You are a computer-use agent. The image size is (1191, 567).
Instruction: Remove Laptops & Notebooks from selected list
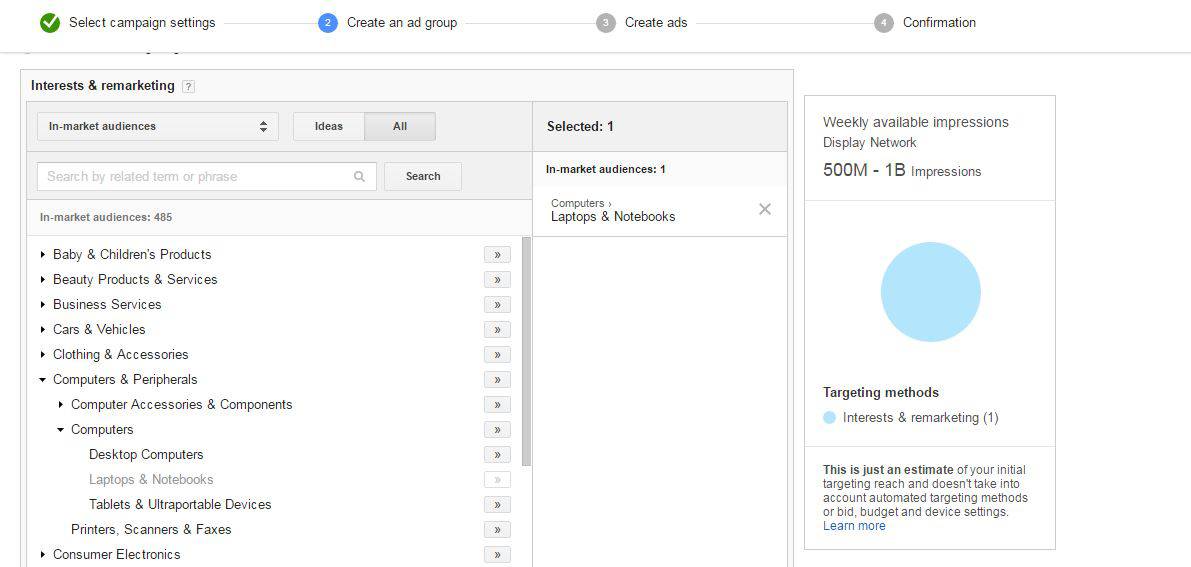click(x=765, y=209)
